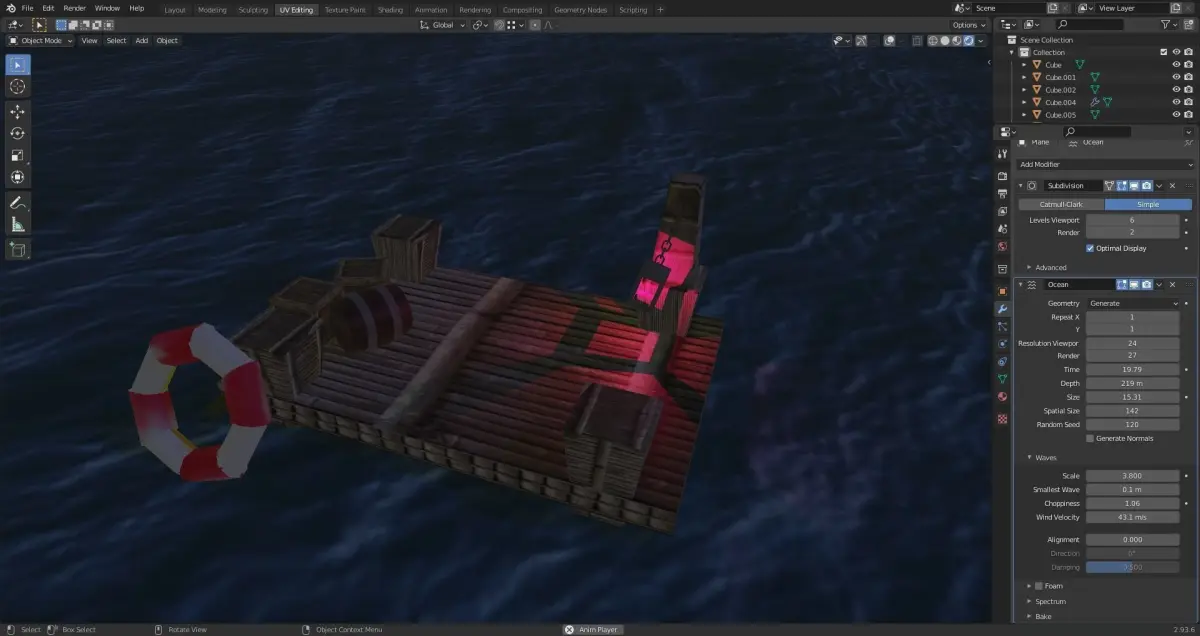The image size is (1200, 636).
Task: Select the Annotate tool
Action: [x=18, y=203]
